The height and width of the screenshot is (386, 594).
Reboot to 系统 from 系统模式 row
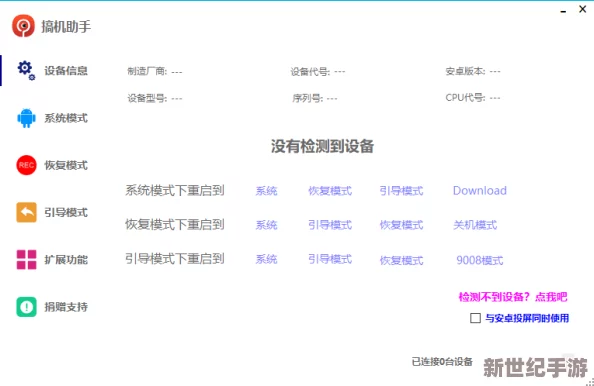[266, 191]
